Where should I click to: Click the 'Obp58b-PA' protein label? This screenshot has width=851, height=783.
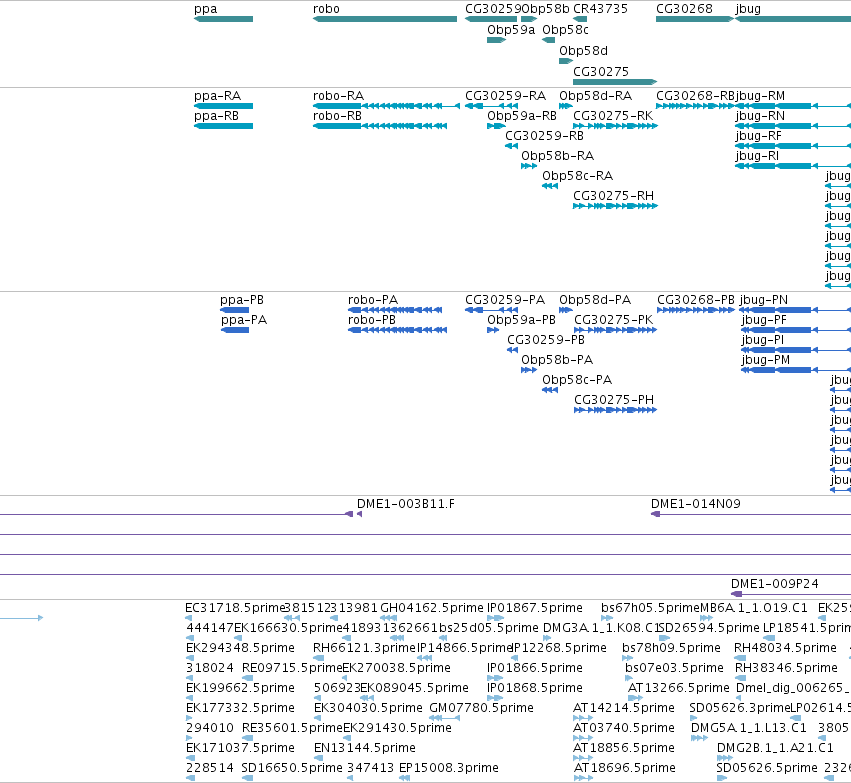pyautogui.click(x=557, y=360)
